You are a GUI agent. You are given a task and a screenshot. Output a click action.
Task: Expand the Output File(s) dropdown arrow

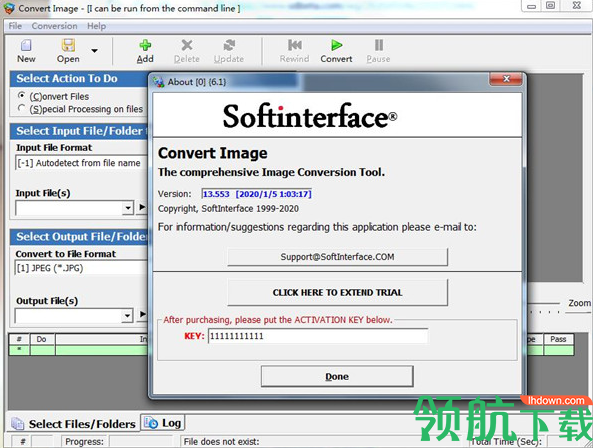(x=127, y=315)
